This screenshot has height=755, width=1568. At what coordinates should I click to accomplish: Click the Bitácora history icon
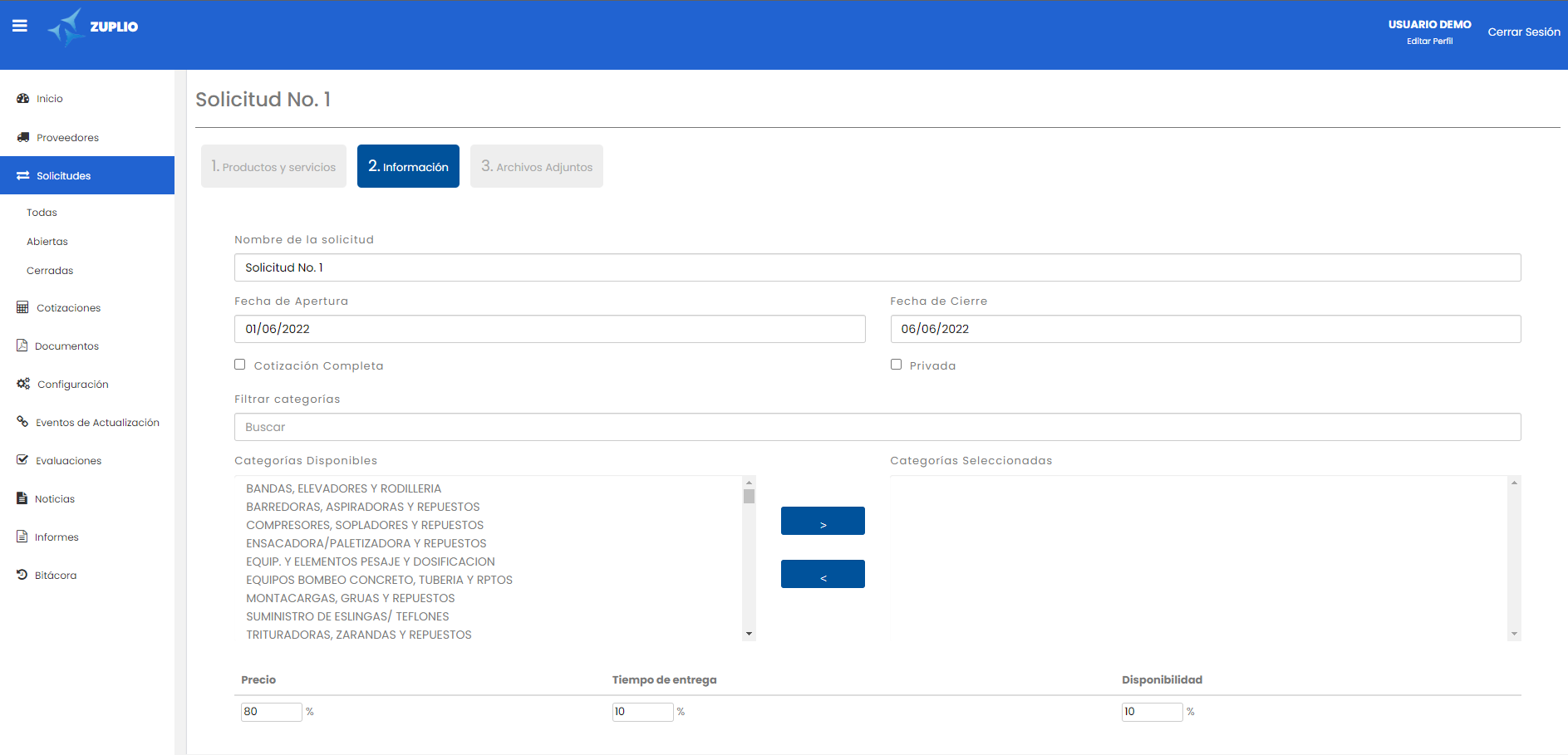(22, 575)
